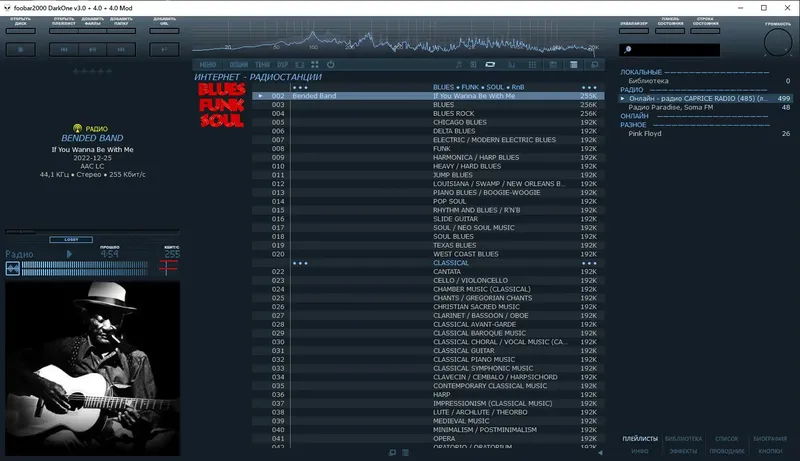Click the Громкость volume knob
The height and width of the screenshot is (461, 800).
point(778,42)
